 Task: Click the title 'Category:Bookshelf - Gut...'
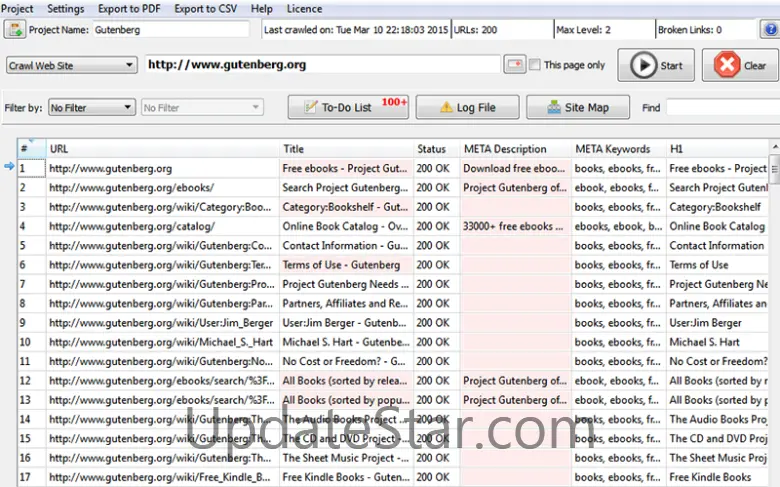[x=347, y=207]
